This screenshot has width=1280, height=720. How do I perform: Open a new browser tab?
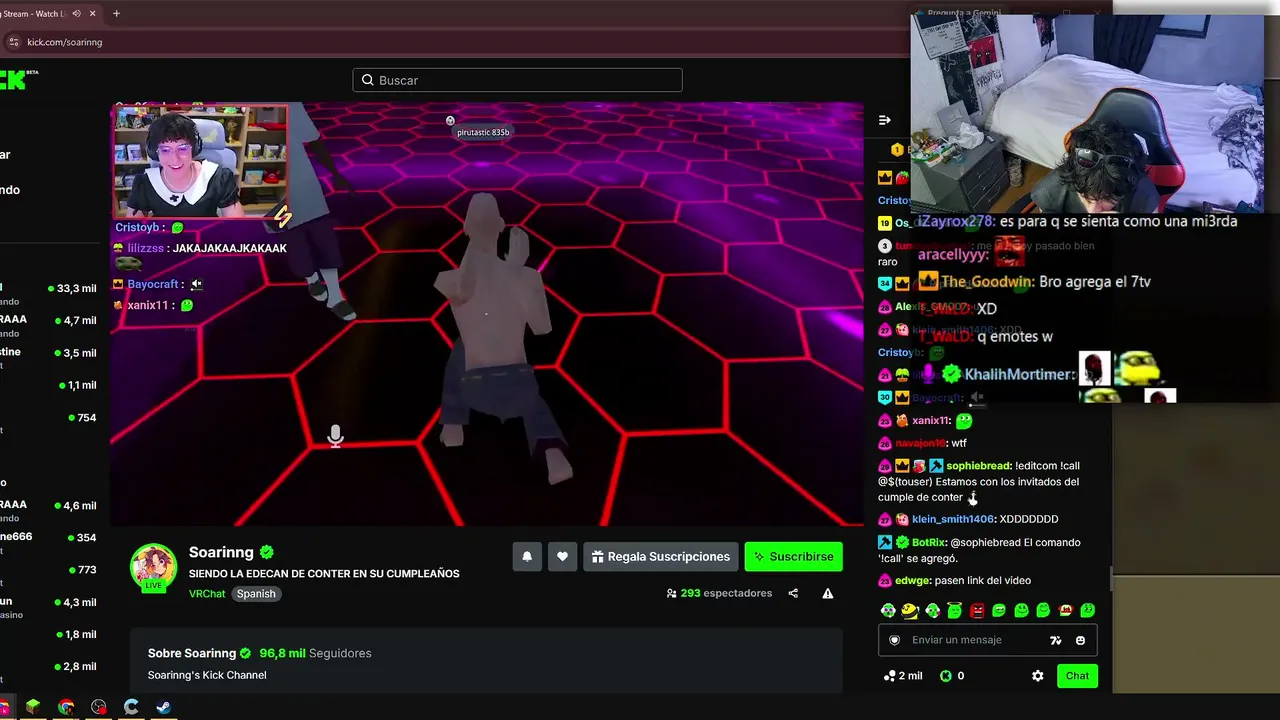tap(116, 14)
